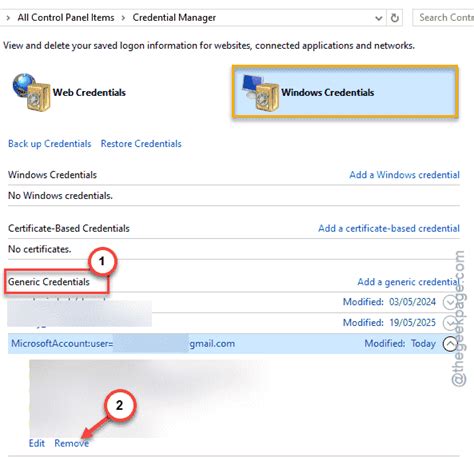Click the Windows Credentials monitor vault icon
This screenshot has height=457, width=474.
[x=260, y=93]
